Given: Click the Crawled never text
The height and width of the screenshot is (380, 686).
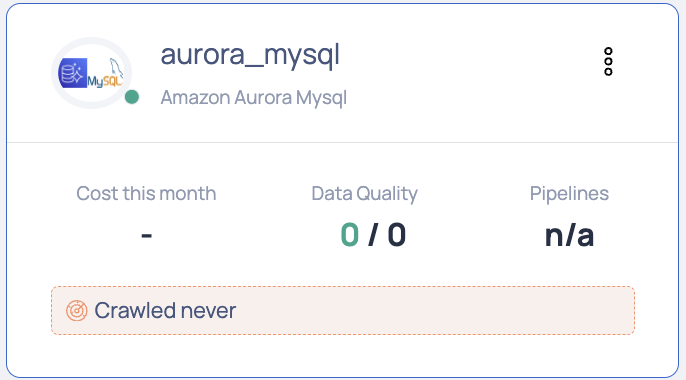Looking at the screenshot, I should pos(165,311).
